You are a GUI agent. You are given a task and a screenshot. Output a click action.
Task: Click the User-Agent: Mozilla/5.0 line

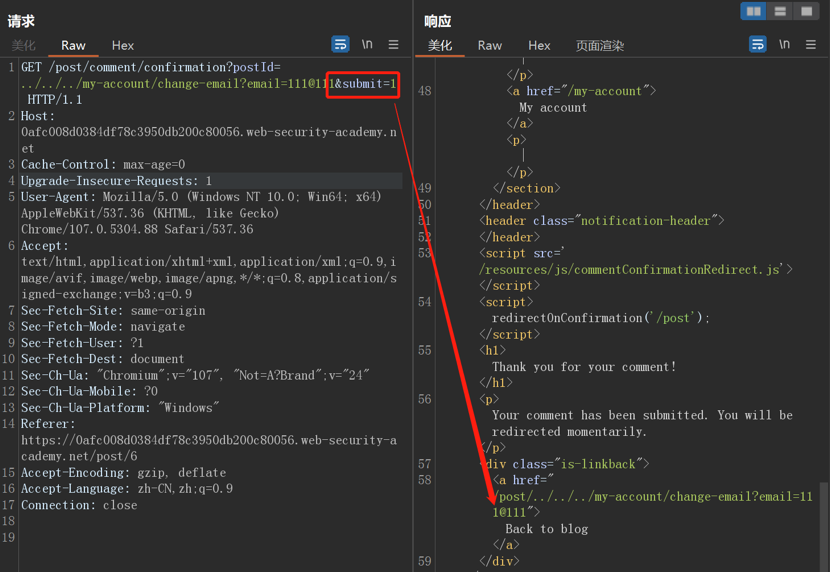click(201, 197)
